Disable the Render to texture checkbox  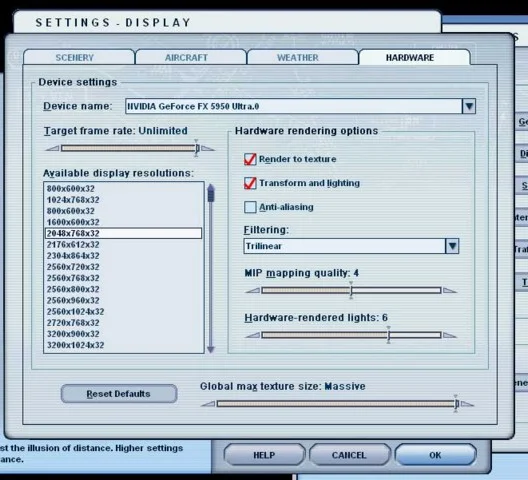(x=250, y=159)
